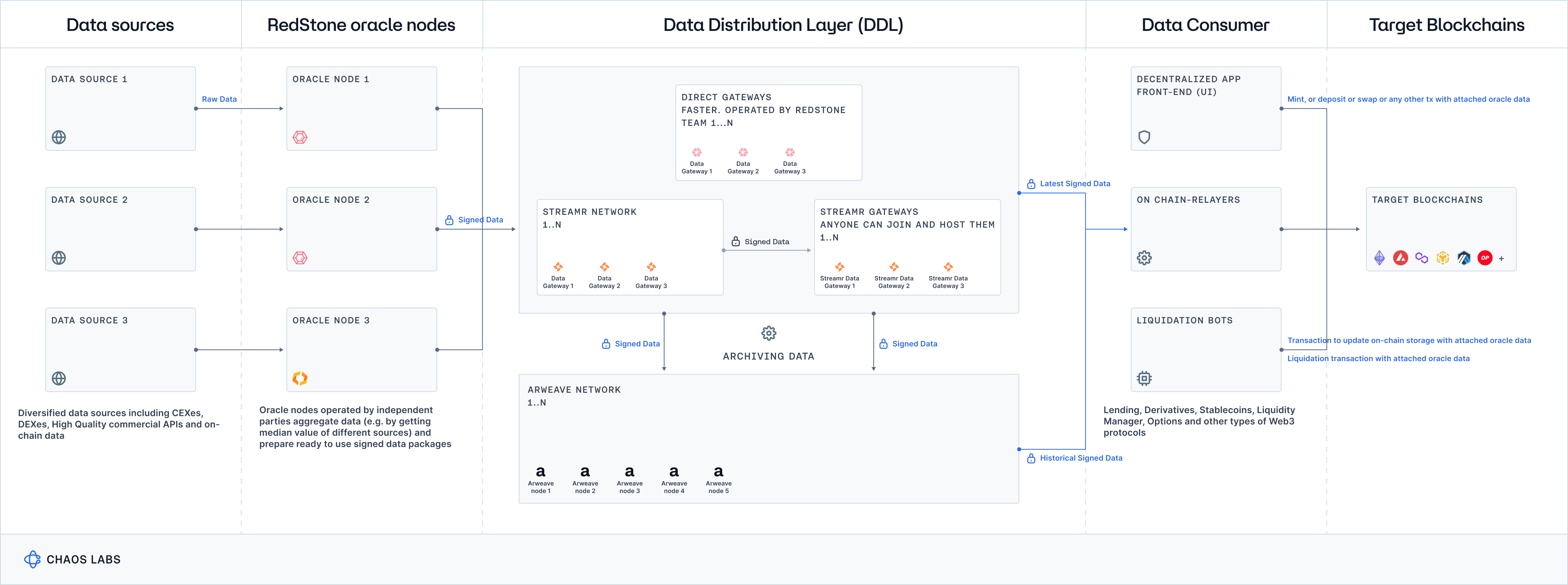Select the Polygon purple chain logo
Viewport: 1568px width, 585px height.
click(x=1422, y=257)
